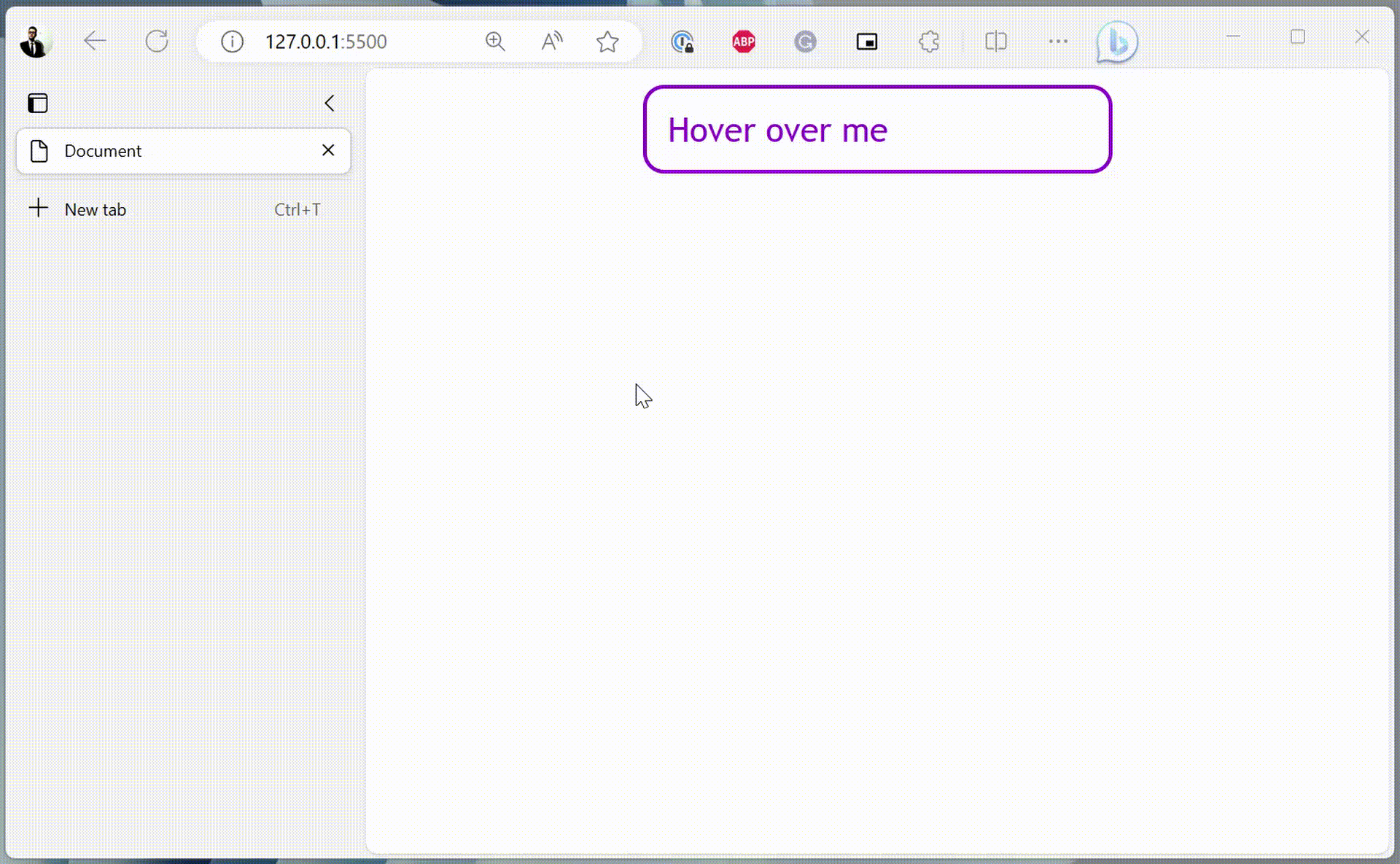Image resolution: width=1400 pixels, height=864 pixels.
Task: Reload the page with refresh icon
Action: [157, 42]
